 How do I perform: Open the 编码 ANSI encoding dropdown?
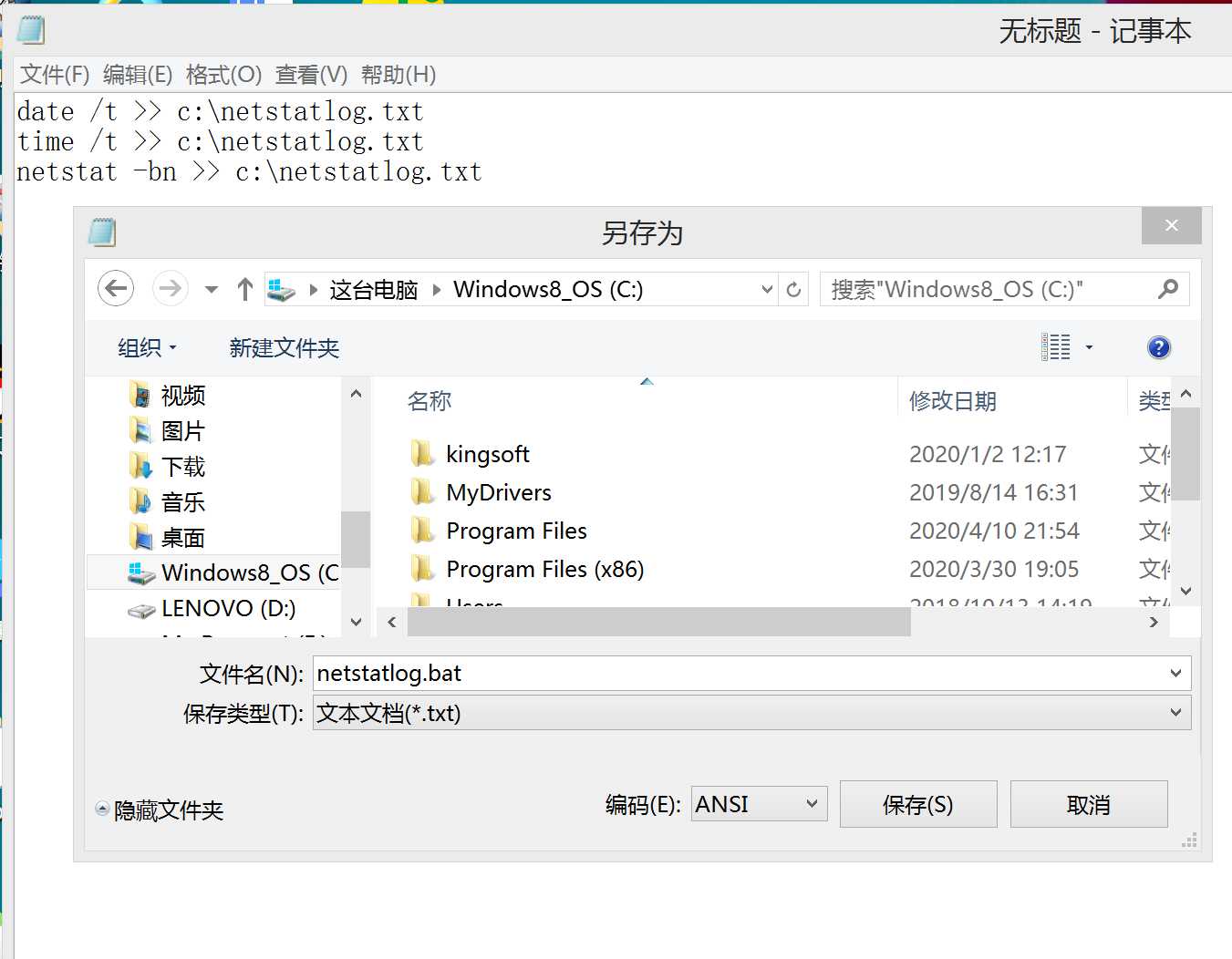click(x=759, y=804)
